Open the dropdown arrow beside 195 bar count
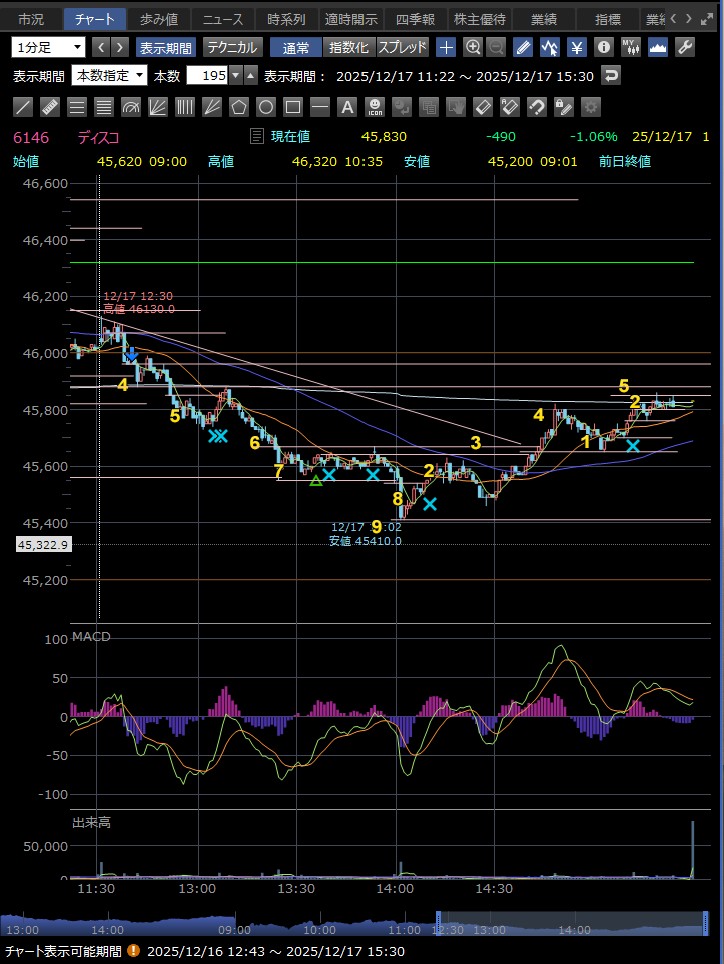Viewport: 724px width, 964px height. coord(235,76)
